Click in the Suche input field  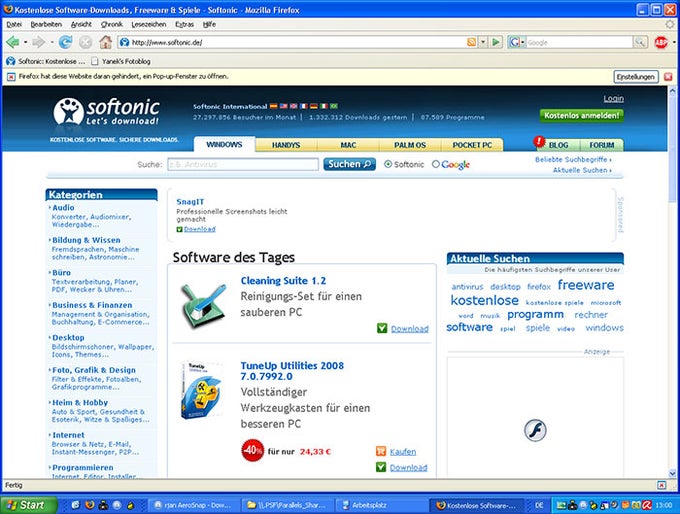coord(243,164)
